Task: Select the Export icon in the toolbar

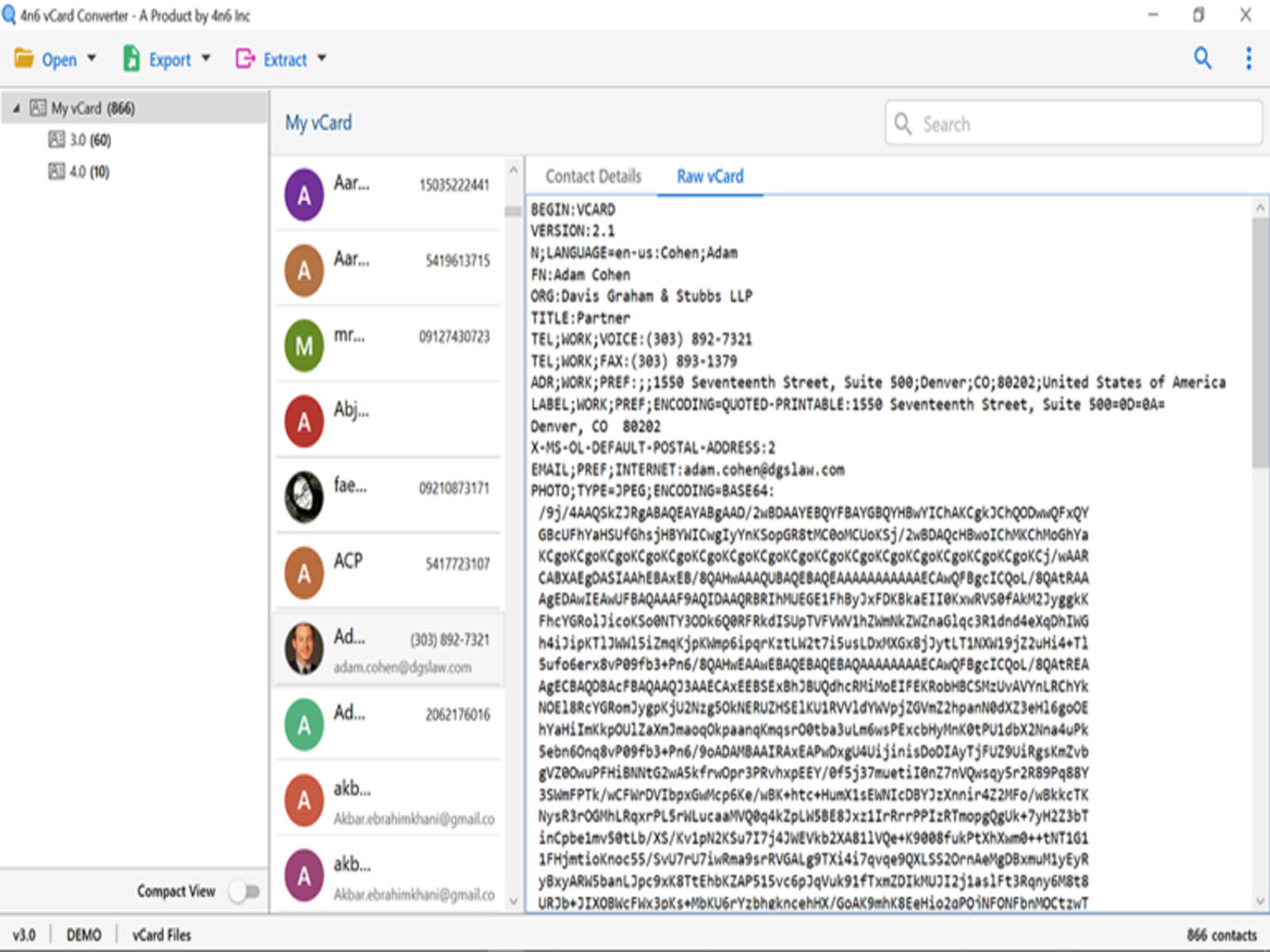Action: [x=131, y=58]
